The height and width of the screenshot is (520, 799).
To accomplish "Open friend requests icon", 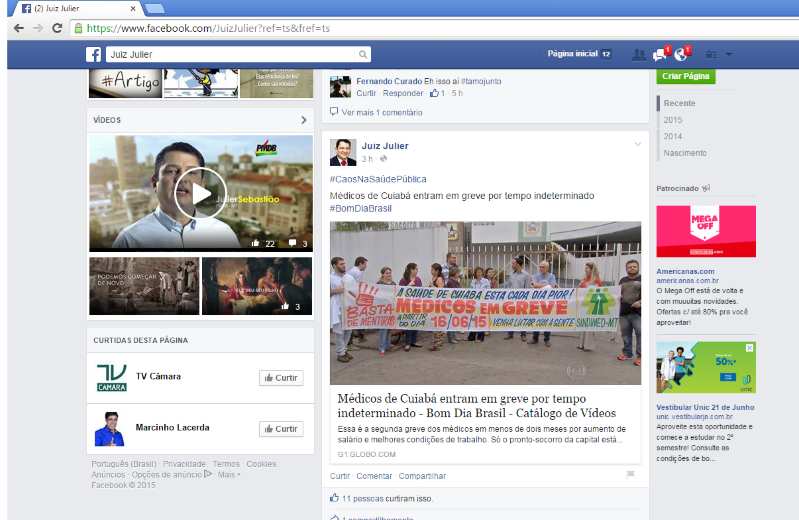I will coord(638,54).
